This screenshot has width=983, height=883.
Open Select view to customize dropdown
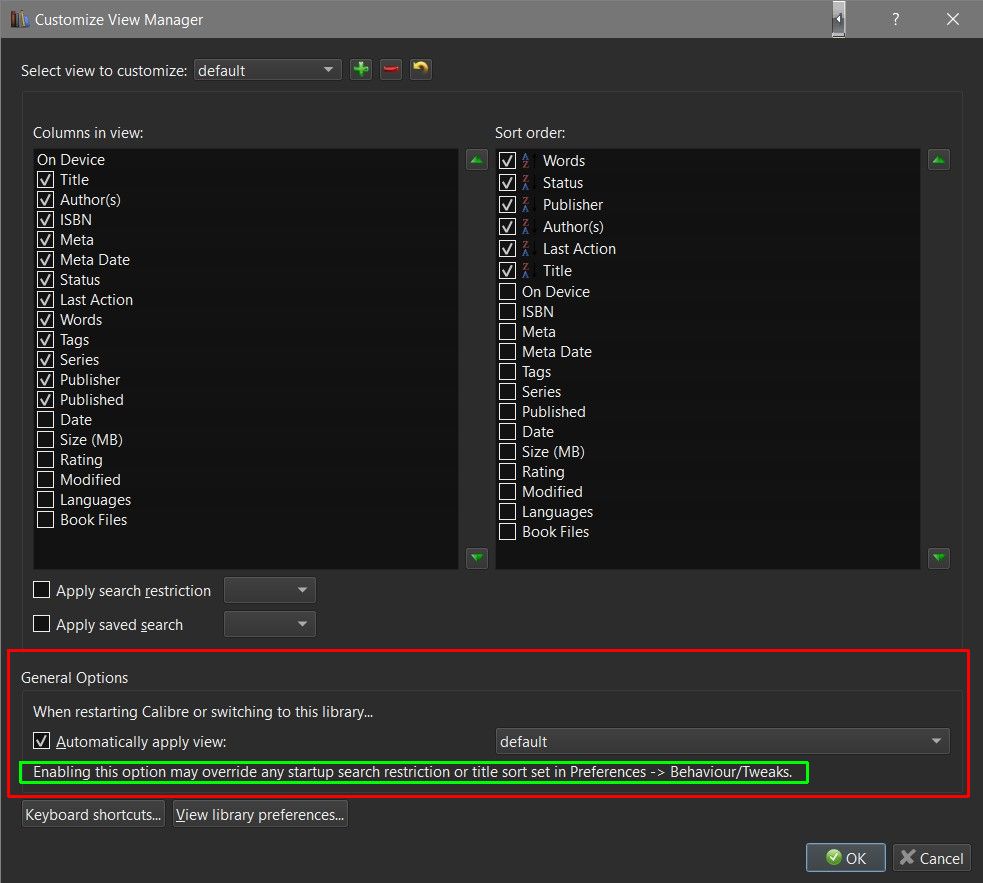268,70
